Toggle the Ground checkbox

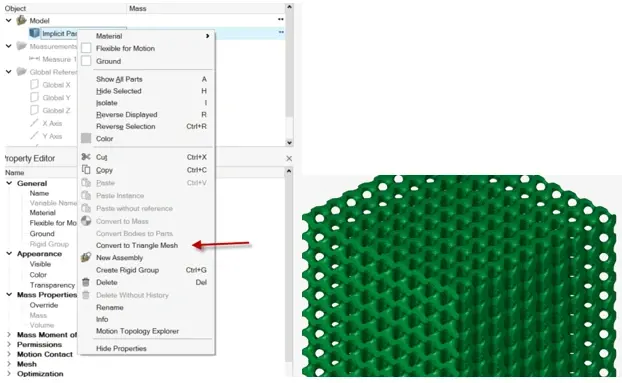coord(86,61)
